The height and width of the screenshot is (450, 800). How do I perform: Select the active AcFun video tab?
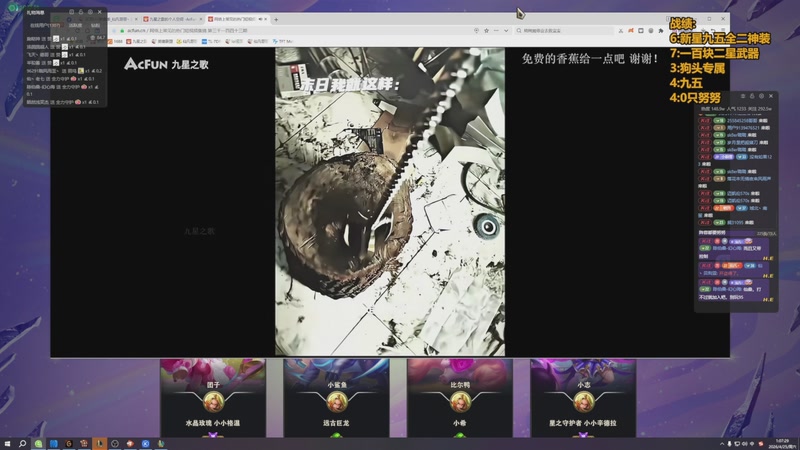pos(237,19)
